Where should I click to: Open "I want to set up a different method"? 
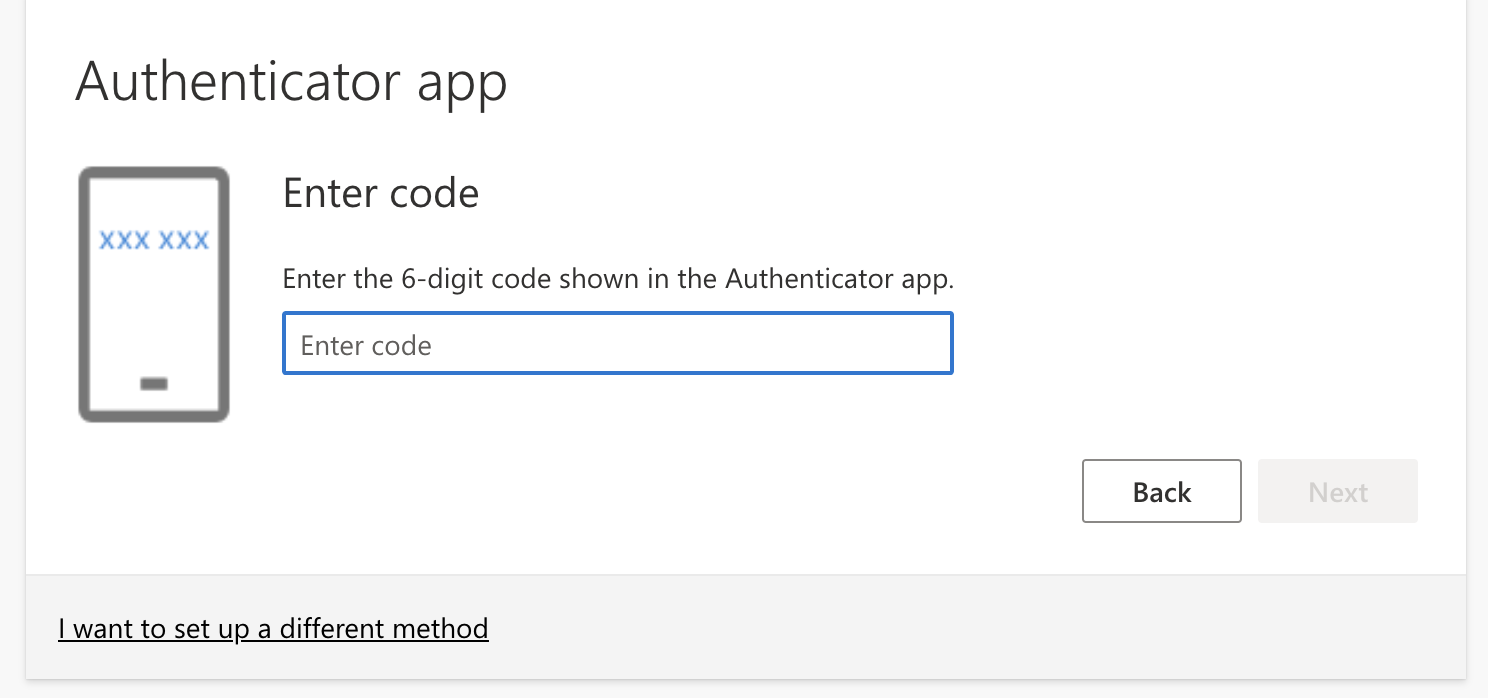[273, 629]
